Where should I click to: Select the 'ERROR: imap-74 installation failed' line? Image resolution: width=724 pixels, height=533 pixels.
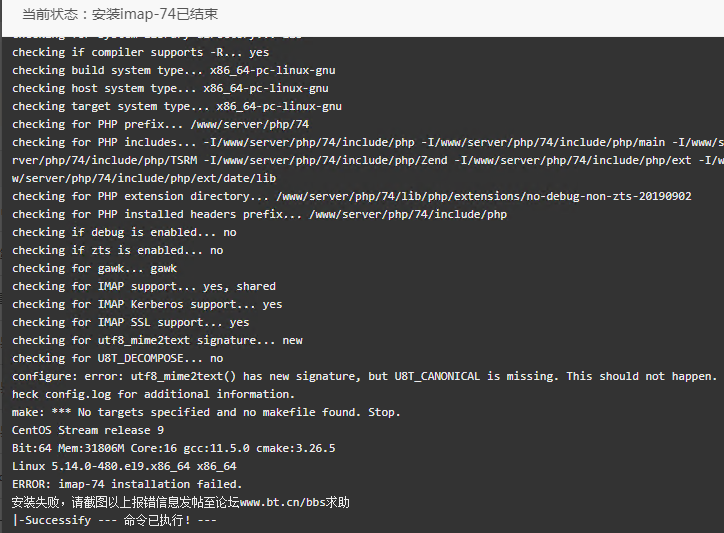pyautogui.click(x=127, y=484)
